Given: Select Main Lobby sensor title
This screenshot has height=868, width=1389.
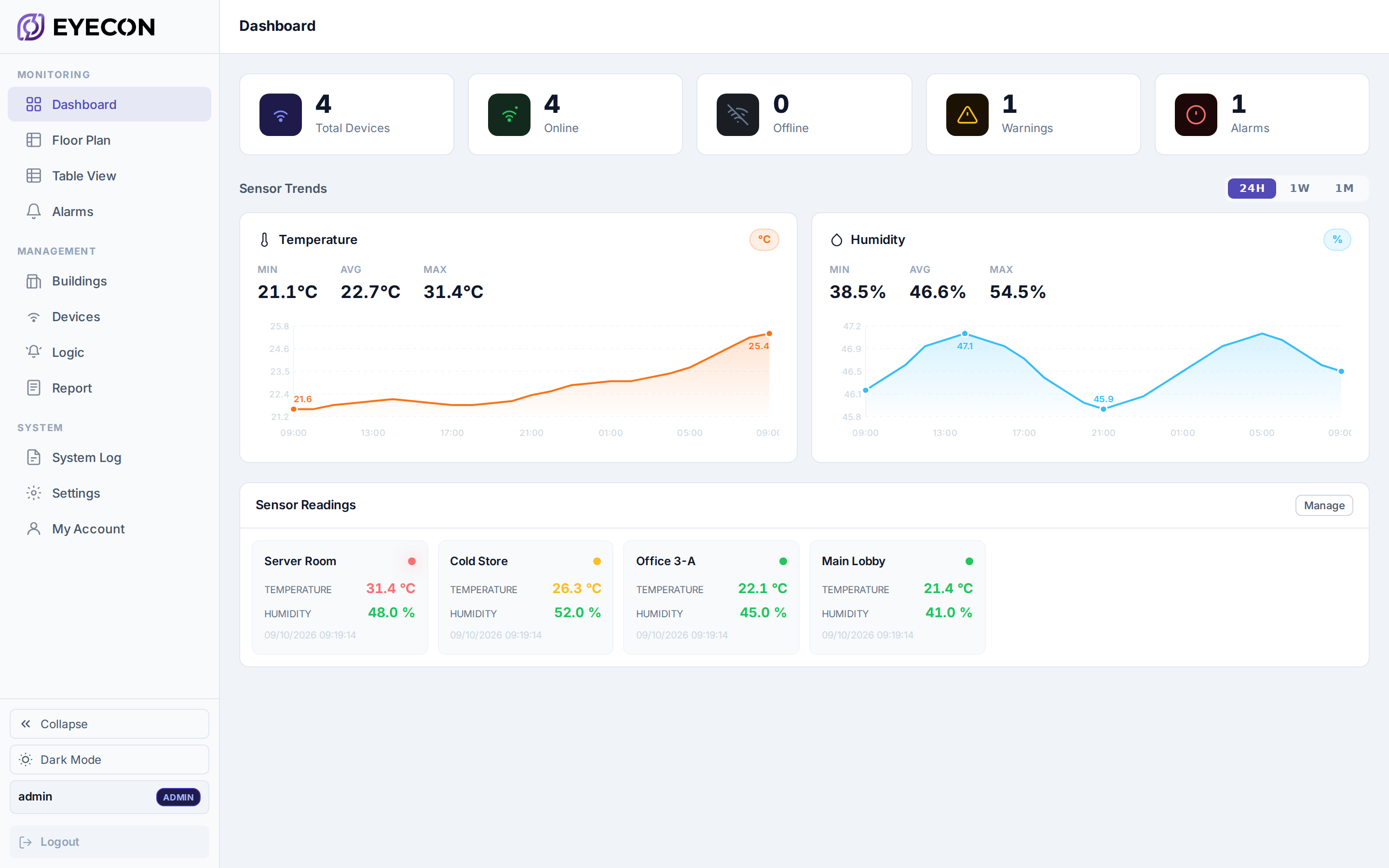Looking at the screenshot, I should click(x=853, y=561).
